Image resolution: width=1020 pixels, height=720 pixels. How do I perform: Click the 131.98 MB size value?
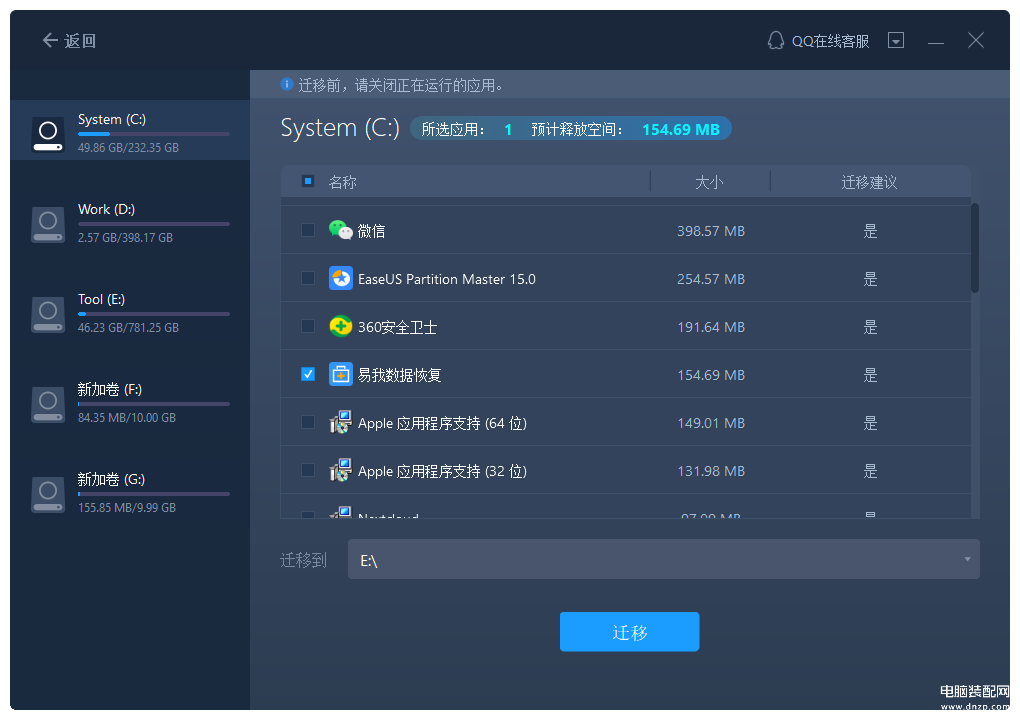click(x=710, y=472)
